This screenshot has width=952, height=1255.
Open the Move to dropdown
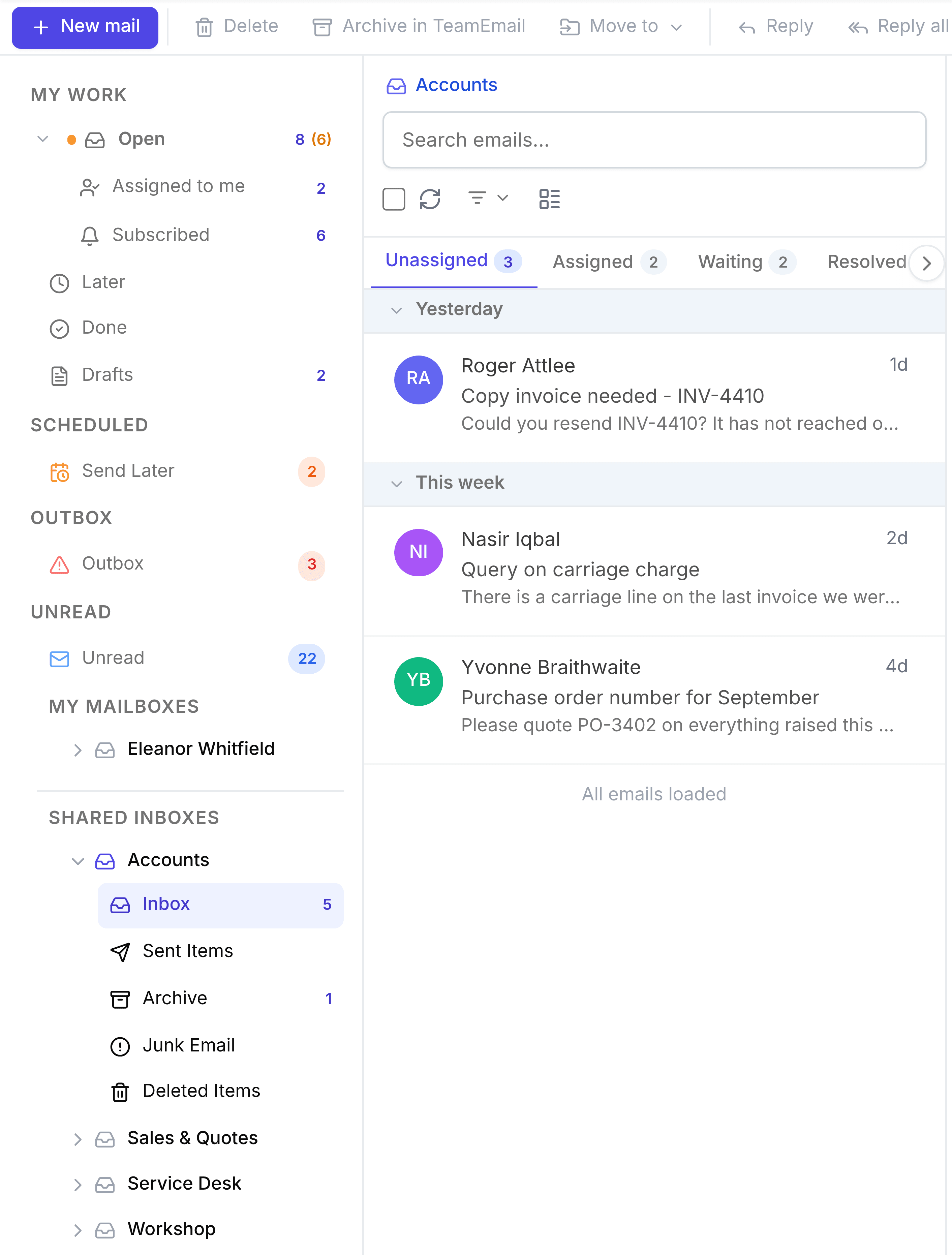[x=621, y=26]
